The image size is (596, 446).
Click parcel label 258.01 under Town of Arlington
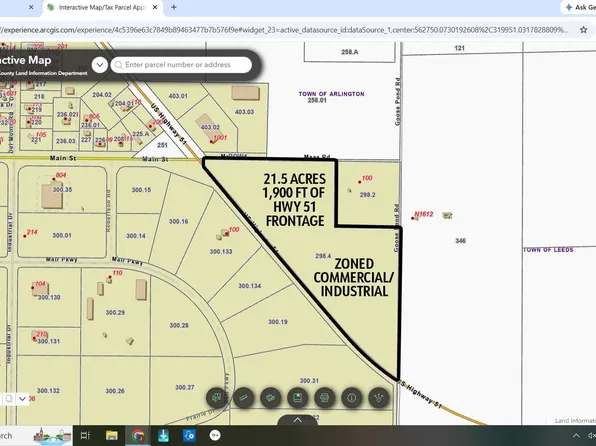[x=317, y=100]
